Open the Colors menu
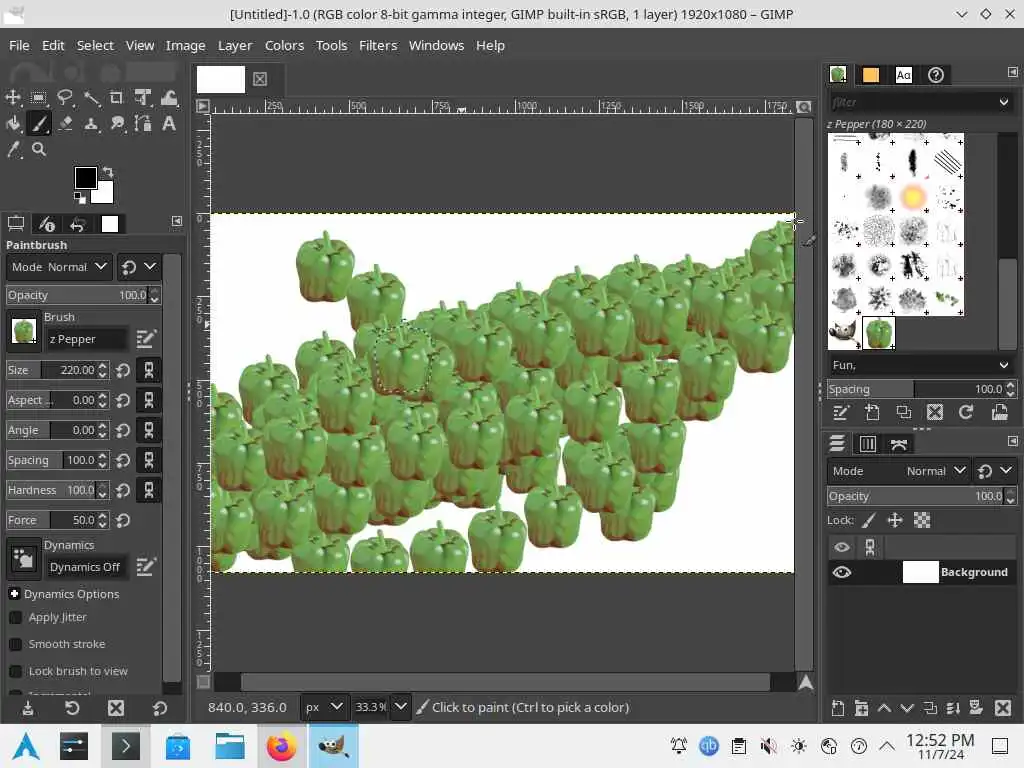Screen dimensions: 1024x768 point(284,45)
